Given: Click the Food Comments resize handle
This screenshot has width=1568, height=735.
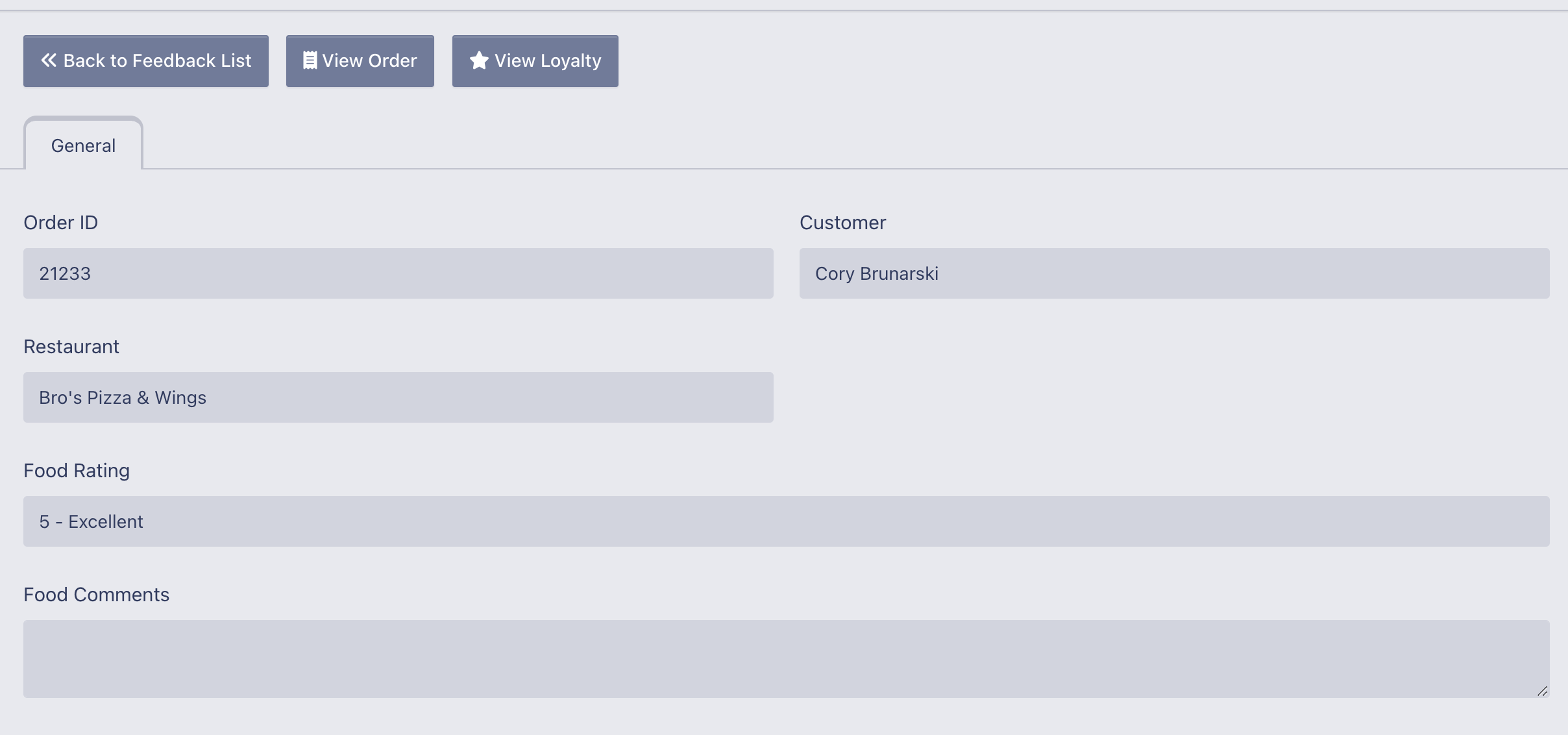Looking at the screenshot, I should [1543, 691].
